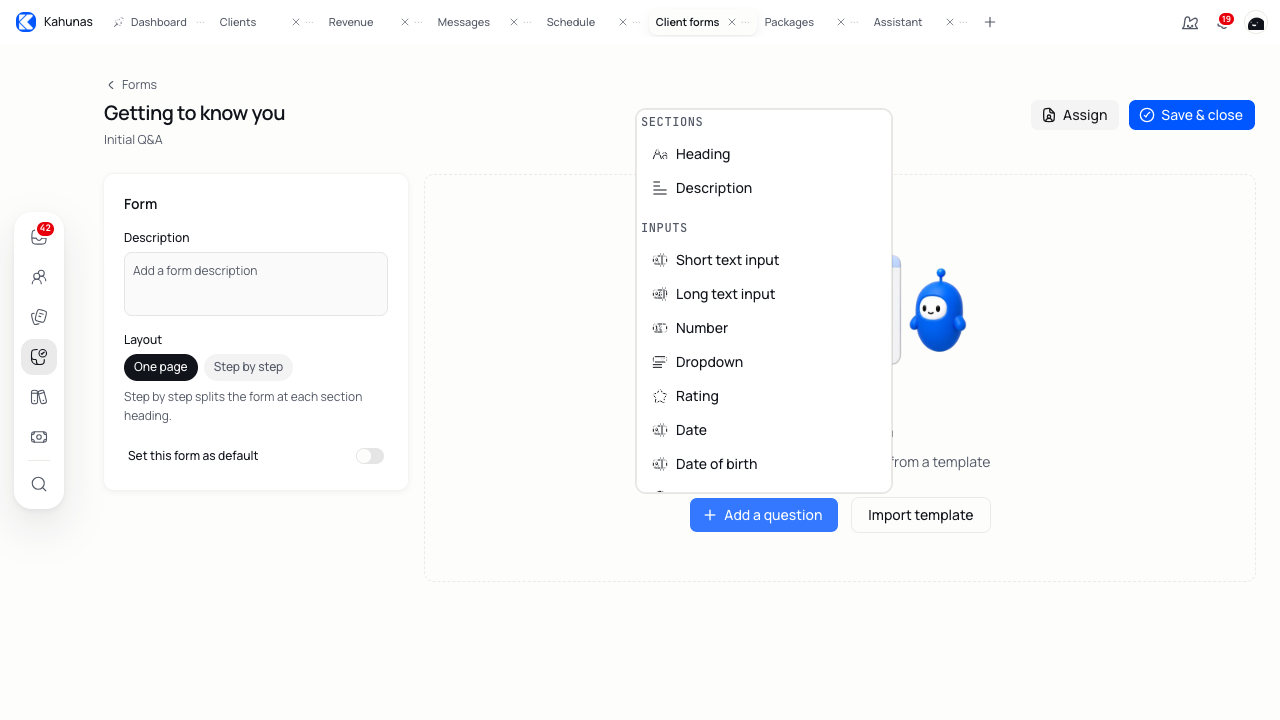This screenshot has width=1280, height=720.
Task: Click the Kahunas logo icon
Action: point(26,22)
